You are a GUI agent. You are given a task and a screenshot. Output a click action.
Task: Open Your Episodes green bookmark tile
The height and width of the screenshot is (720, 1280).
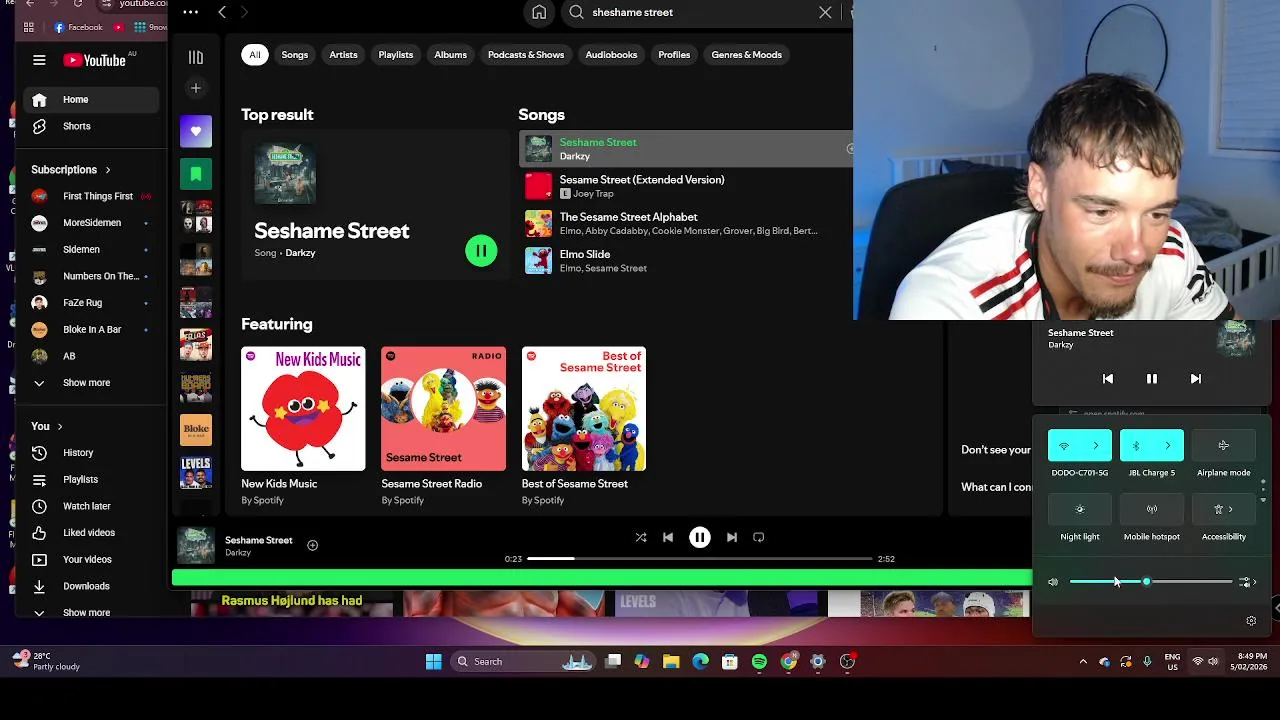tap(196, 174)
